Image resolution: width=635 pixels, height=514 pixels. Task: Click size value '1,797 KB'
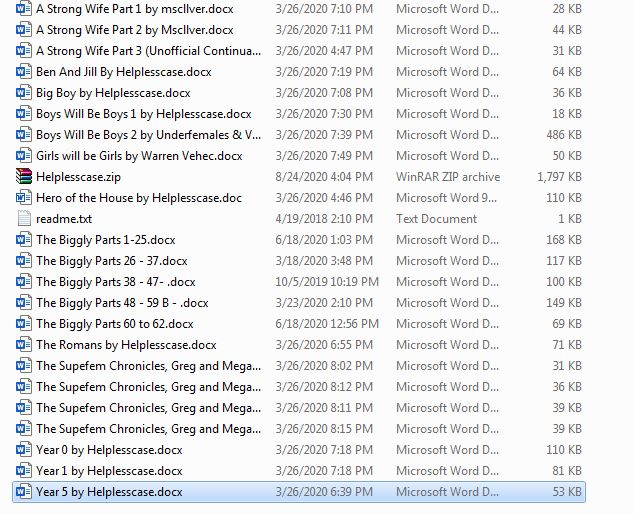pos(559,177)
